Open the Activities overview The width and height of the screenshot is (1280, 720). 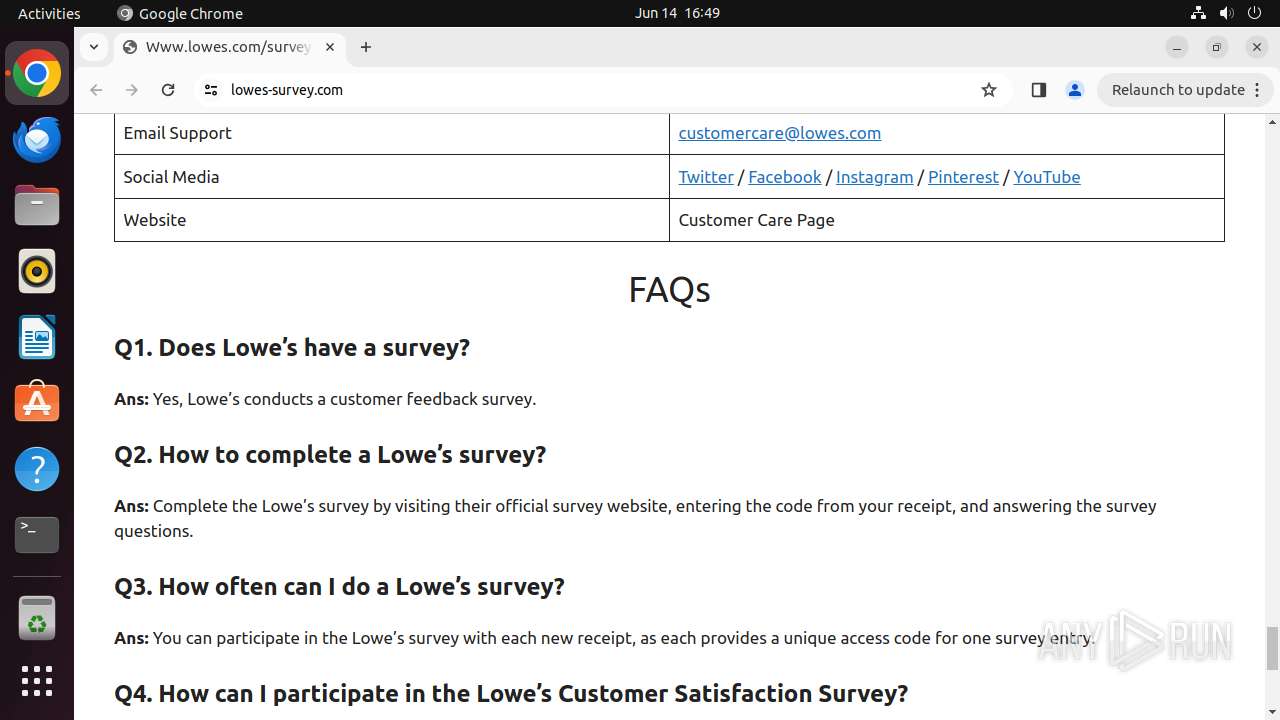(49, 13)
